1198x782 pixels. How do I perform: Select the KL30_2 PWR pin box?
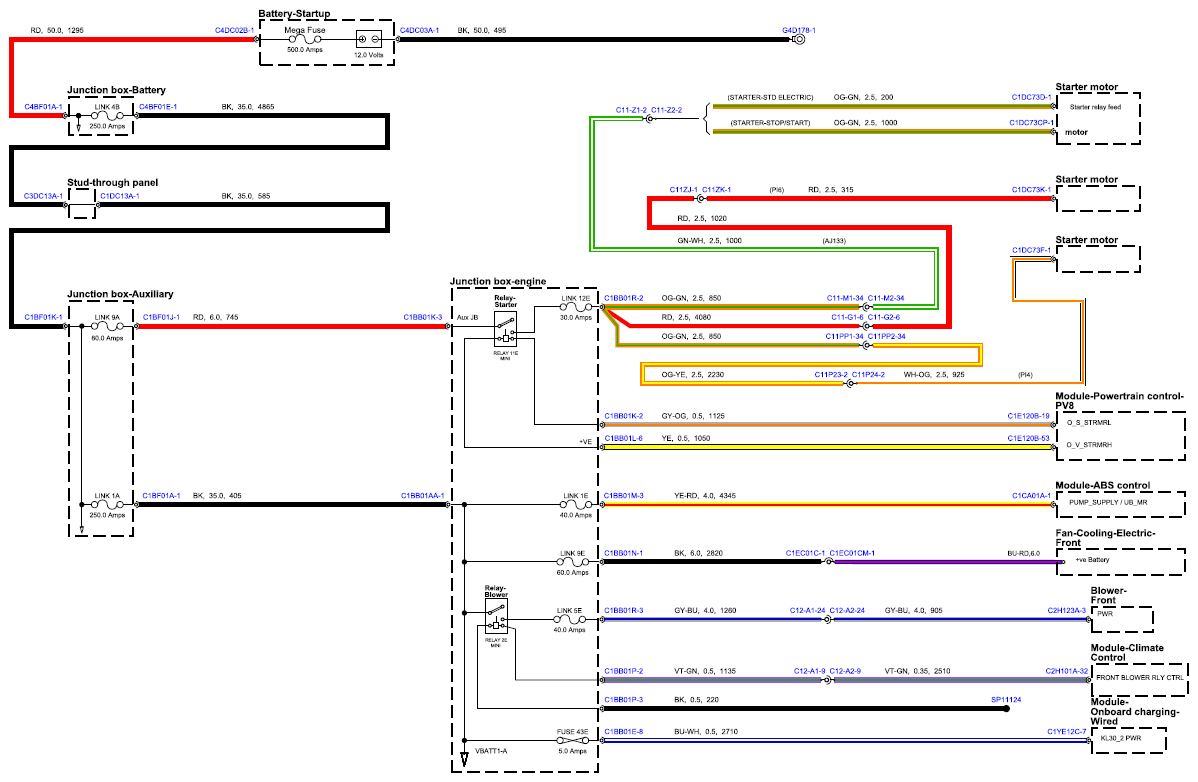click(x=1128, y=740)
